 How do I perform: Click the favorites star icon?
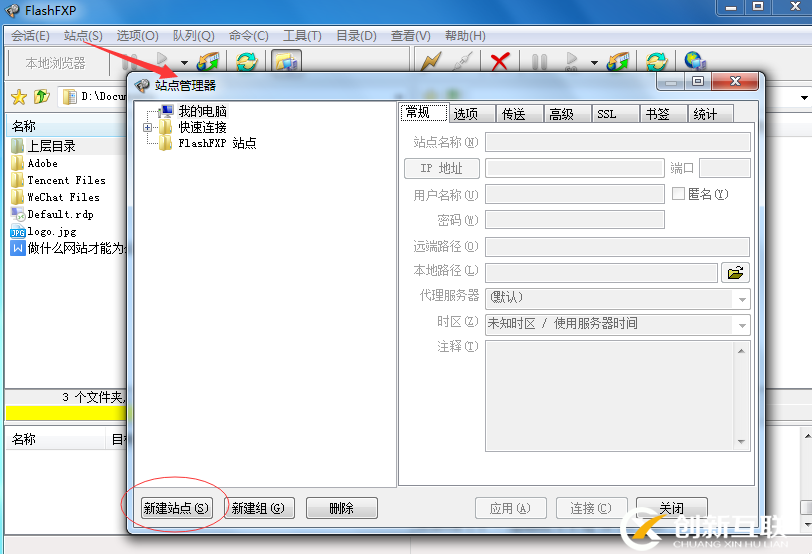(18, 97)
